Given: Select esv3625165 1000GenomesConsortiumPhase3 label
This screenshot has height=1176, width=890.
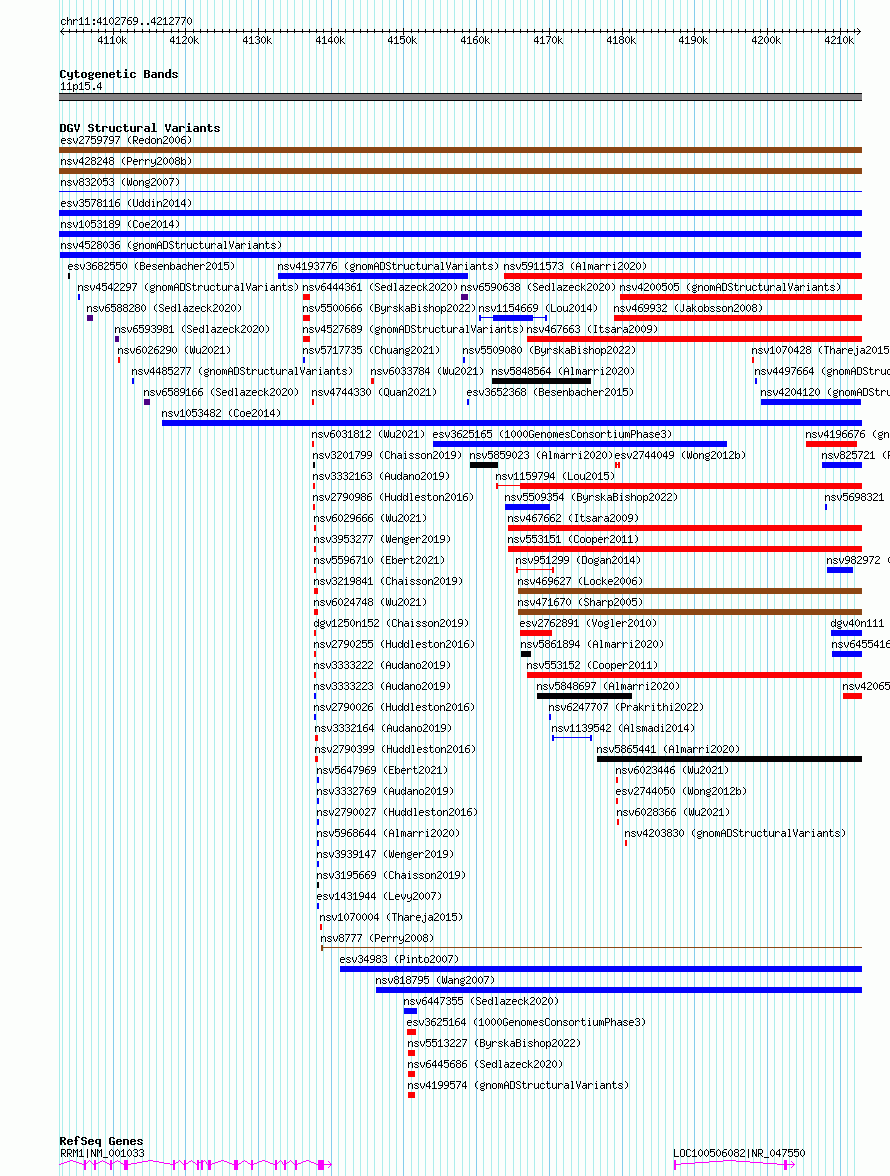Looking at the screenshot, I should [x=553, y=434].
